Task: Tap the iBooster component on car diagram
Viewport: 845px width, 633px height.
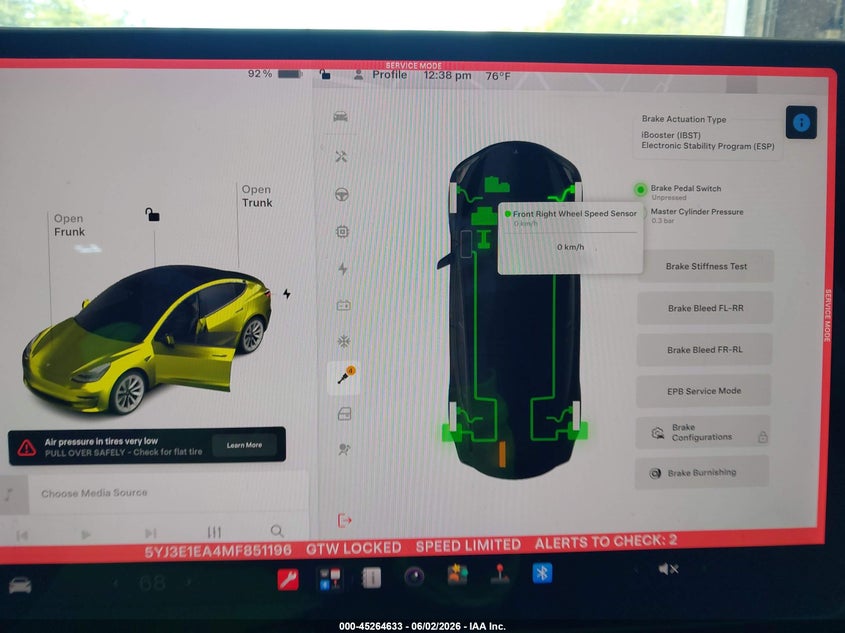Action: 484,217
